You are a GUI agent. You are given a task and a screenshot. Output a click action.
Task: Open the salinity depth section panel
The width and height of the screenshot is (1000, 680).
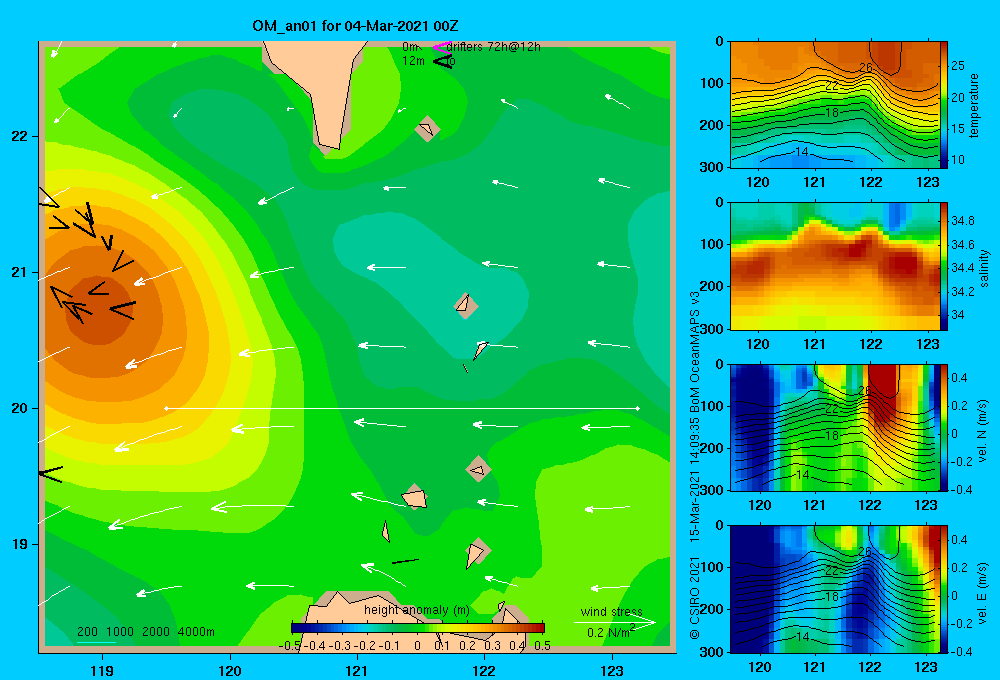835,266
